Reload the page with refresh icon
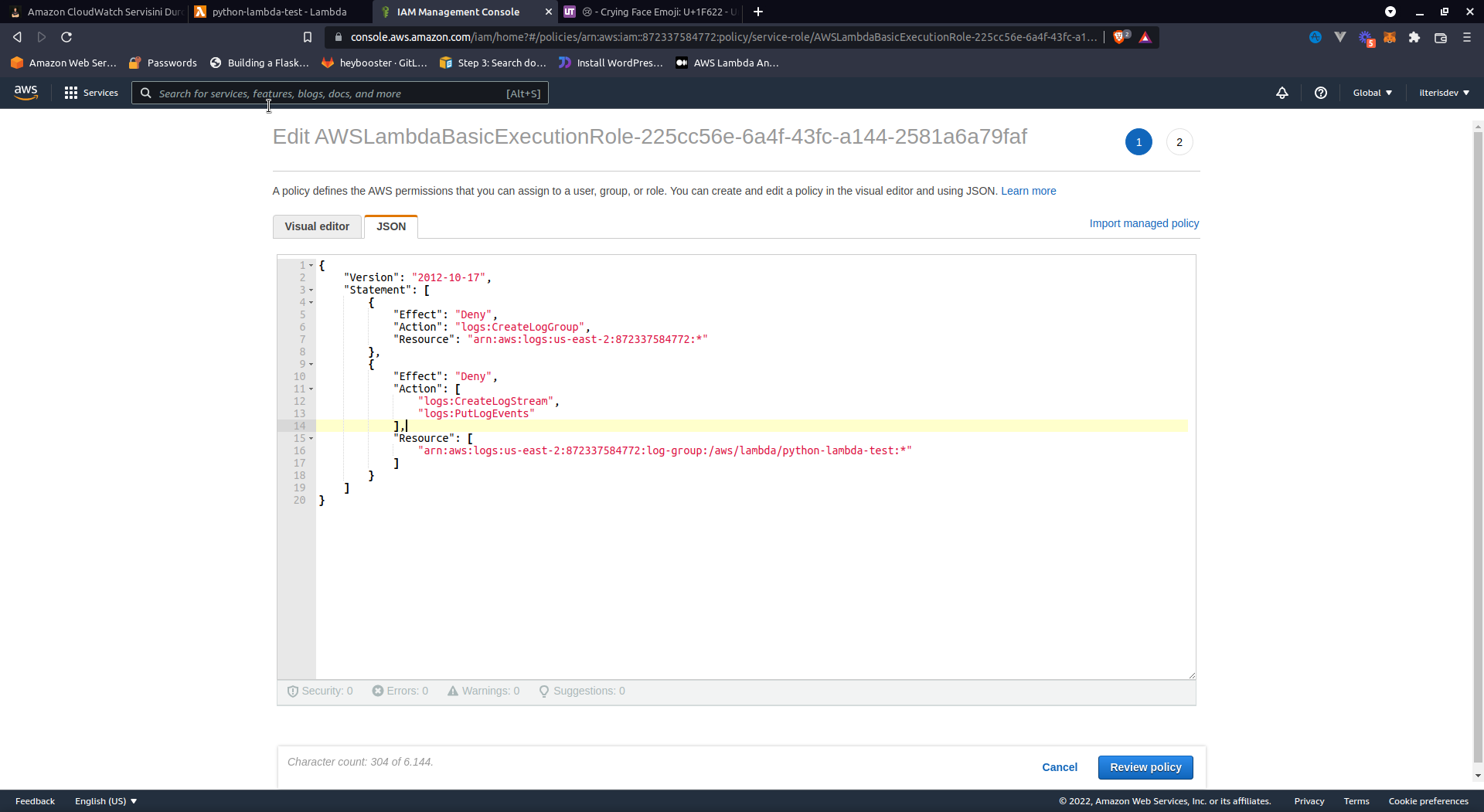 66,37
